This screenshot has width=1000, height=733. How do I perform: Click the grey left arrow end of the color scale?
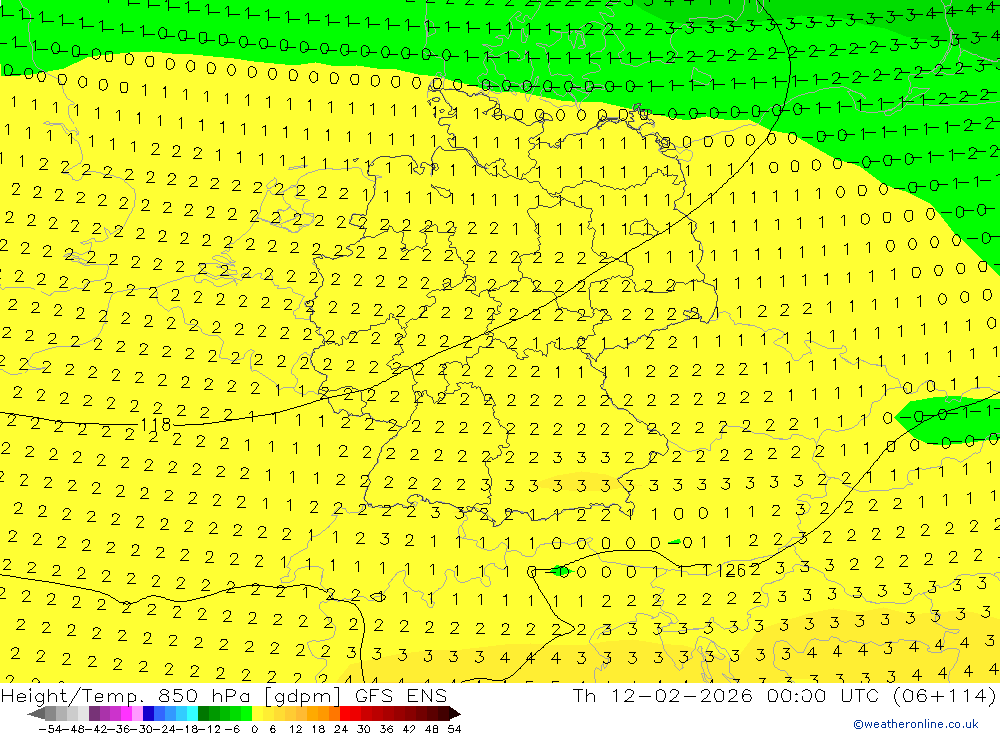pos(36,713)
